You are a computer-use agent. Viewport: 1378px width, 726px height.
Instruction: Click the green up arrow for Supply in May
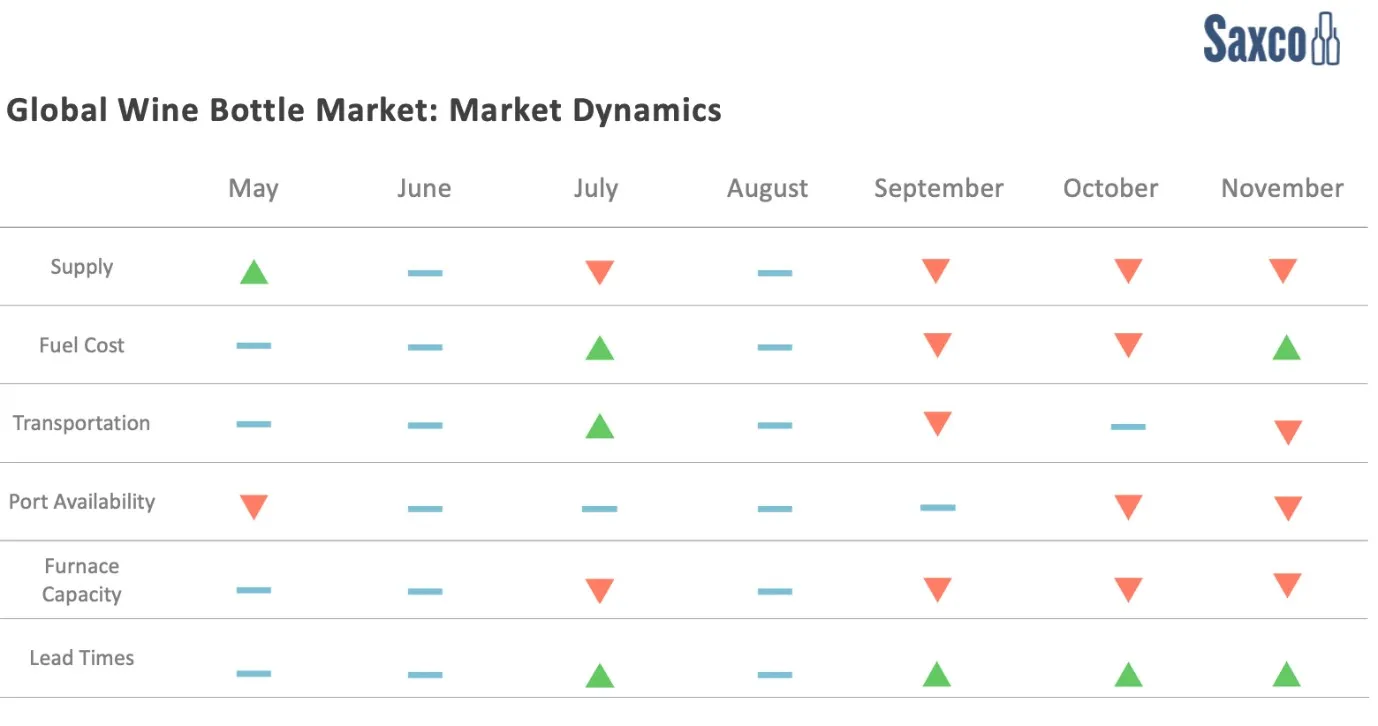click(254, 272)
